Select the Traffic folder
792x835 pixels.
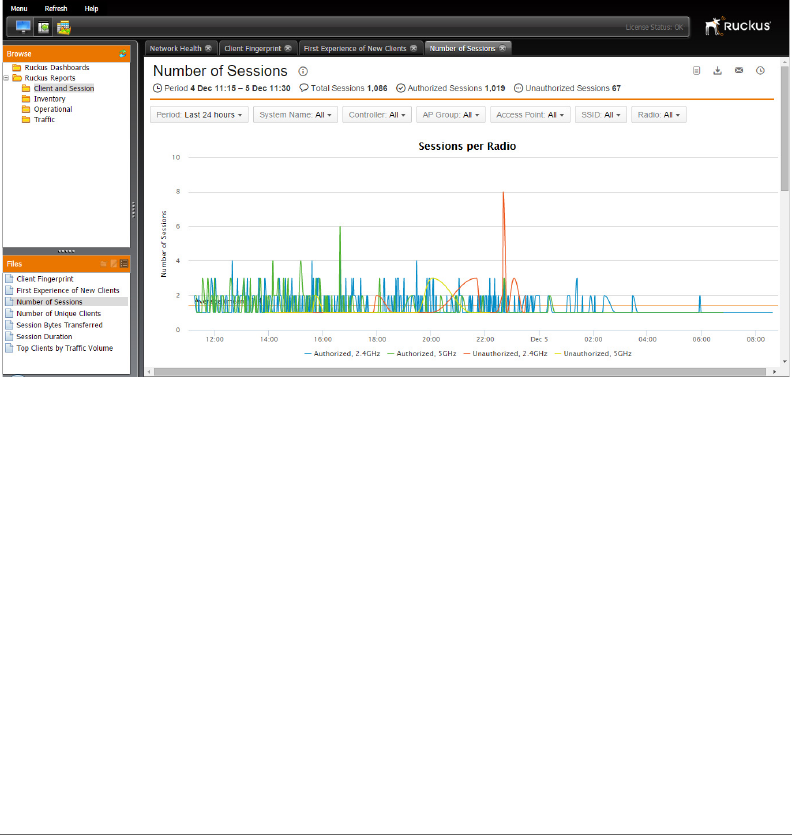pyautogui.click(x=44, y=119)
